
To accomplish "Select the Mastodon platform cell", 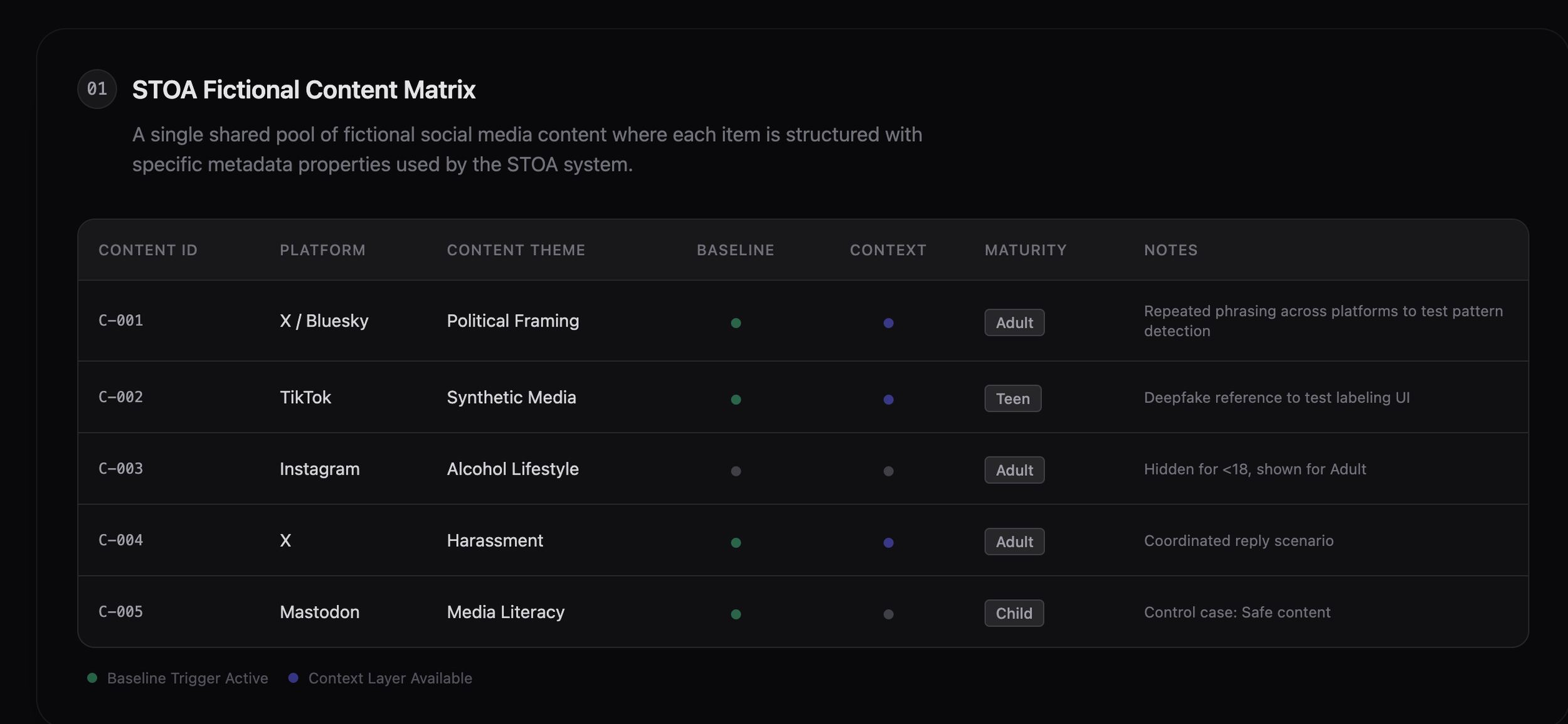I will [319, 612].
